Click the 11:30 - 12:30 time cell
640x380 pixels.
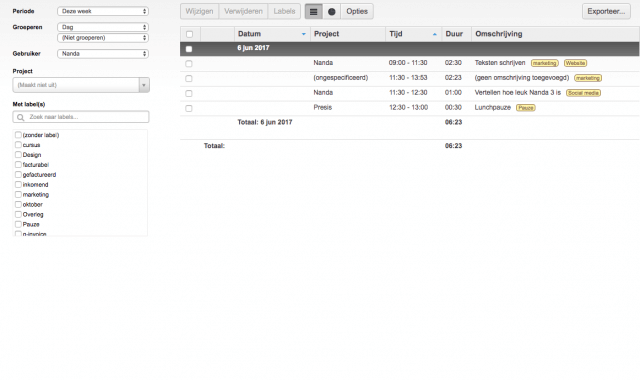click(408, 93)
